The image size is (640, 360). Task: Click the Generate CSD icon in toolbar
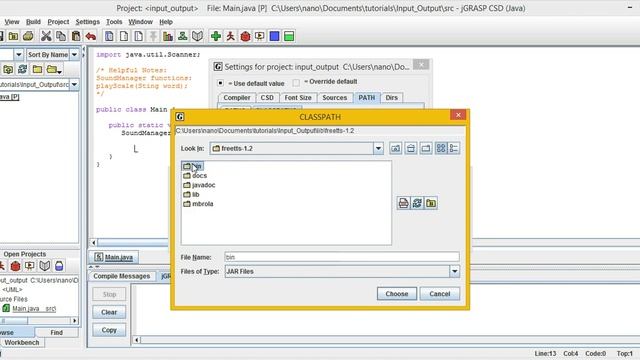coord(109,36)
